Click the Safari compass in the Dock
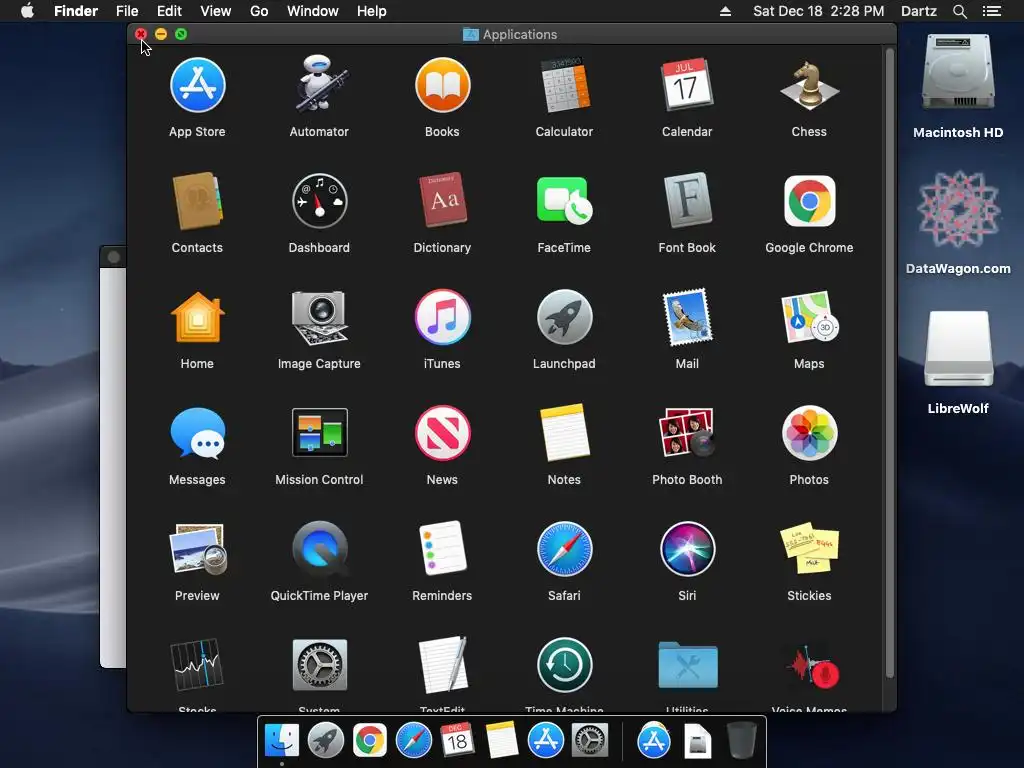The image size is (1024, 768). click(x=413, y=741)
